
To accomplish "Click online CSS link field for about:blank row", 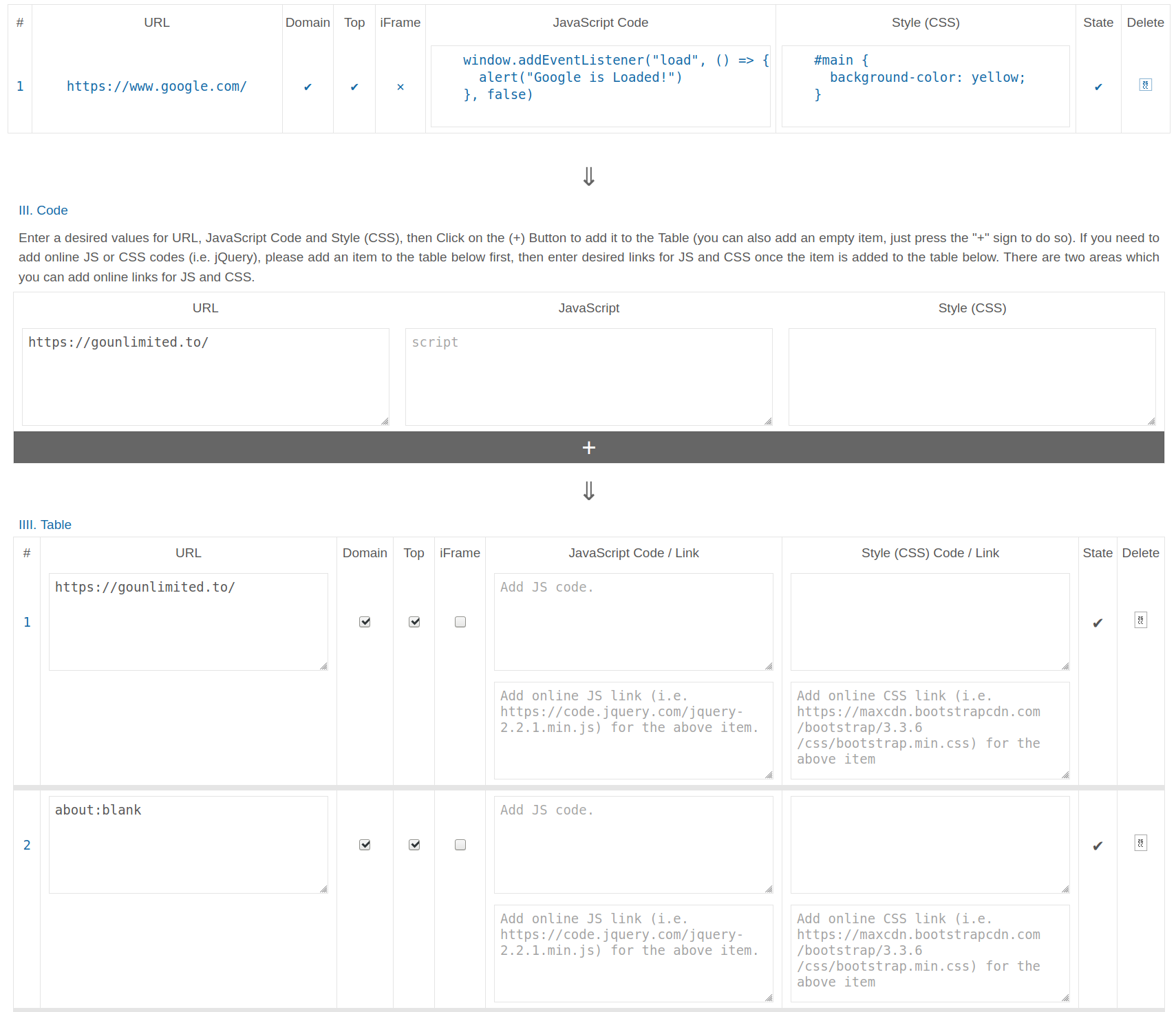I will (x=930, y=954).
